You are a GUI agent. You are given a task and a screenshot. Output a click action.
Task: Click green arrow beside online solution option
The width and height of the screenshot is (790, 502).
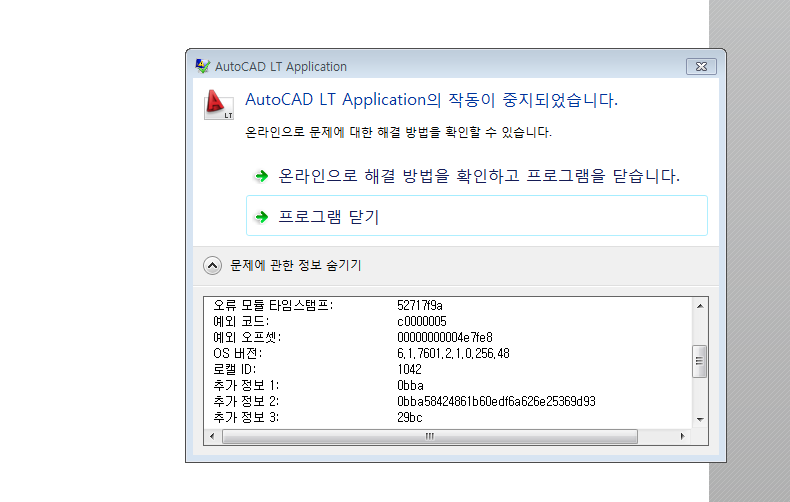tap(262, 176)
